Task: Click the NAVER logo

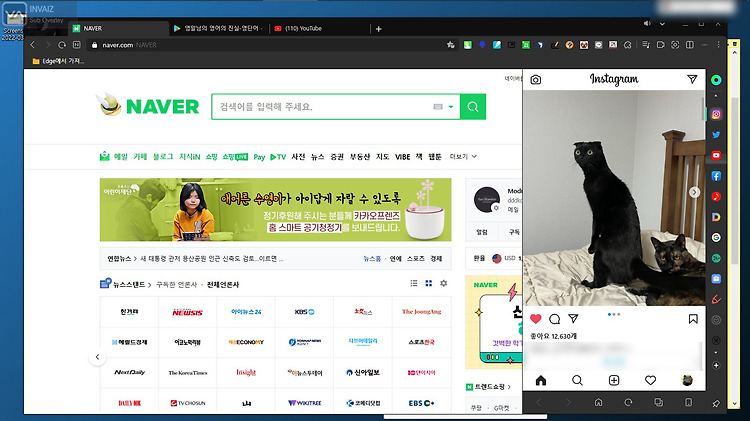Action: click(163, 106)
